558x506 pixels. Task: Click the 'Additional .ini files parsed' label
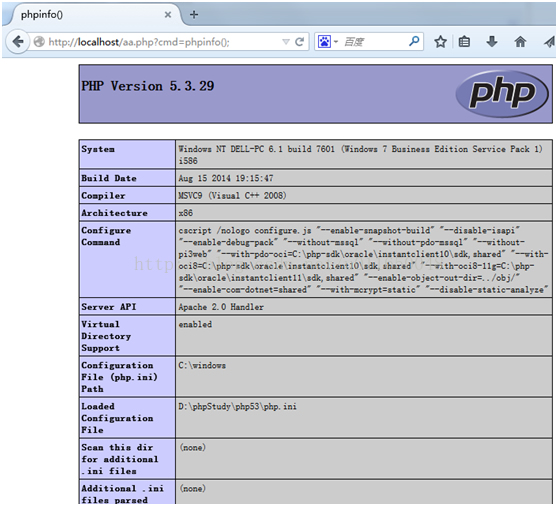tap(122, 494)
